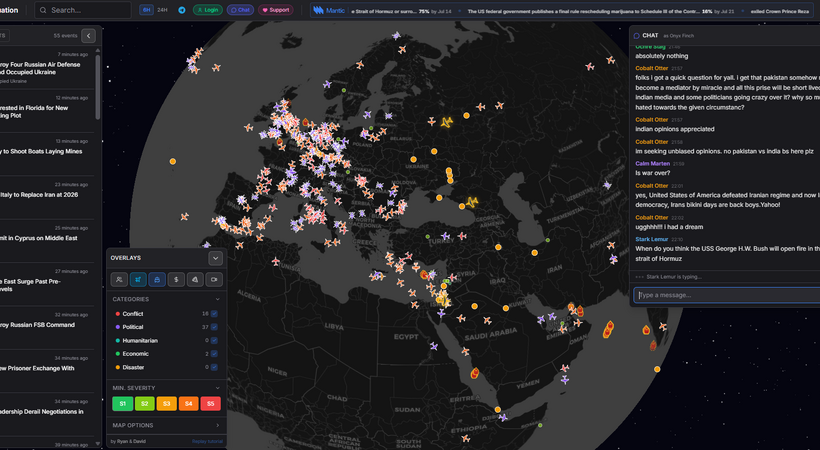
Task: Open the Replay tutorial link
Action: coord(206,441)
